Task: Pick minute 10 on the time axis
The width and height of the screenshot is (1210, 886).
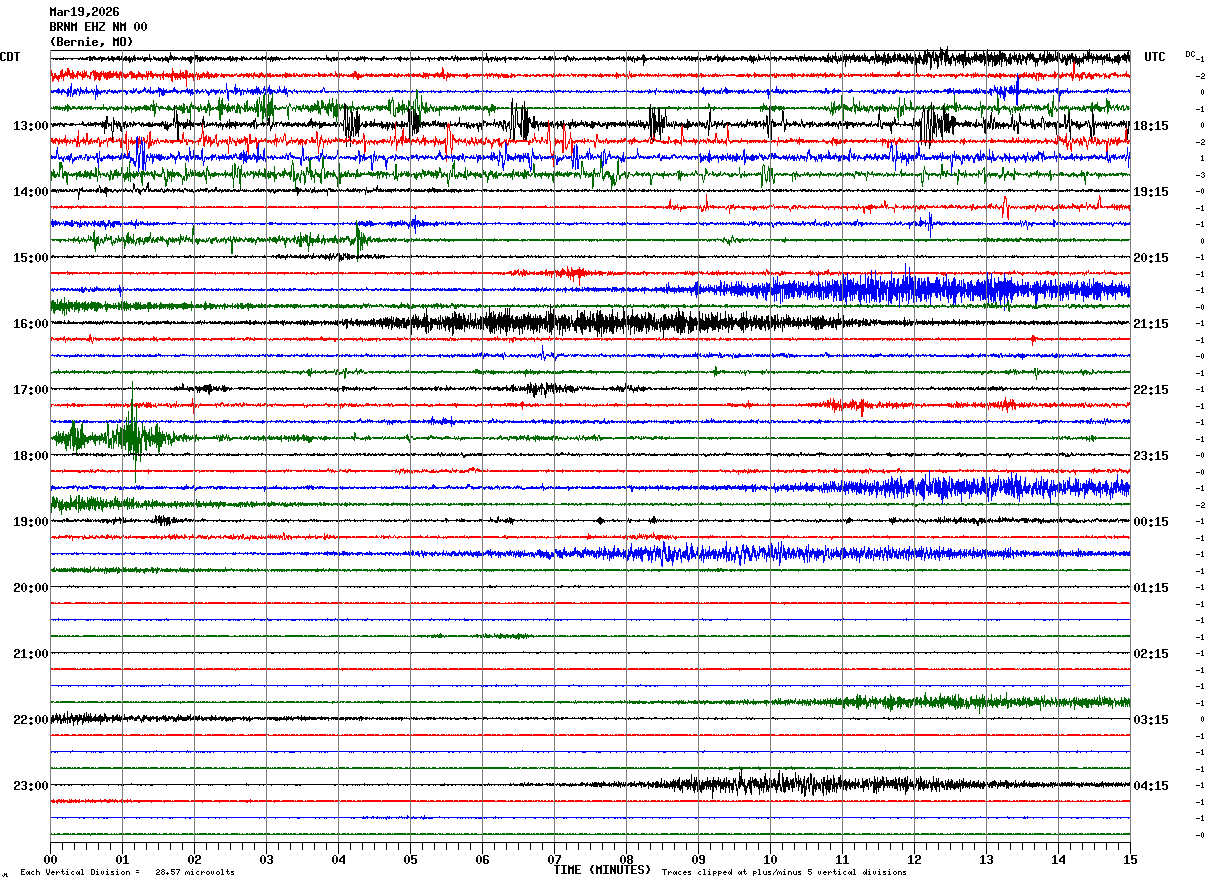Action: (x=770, y=859)
